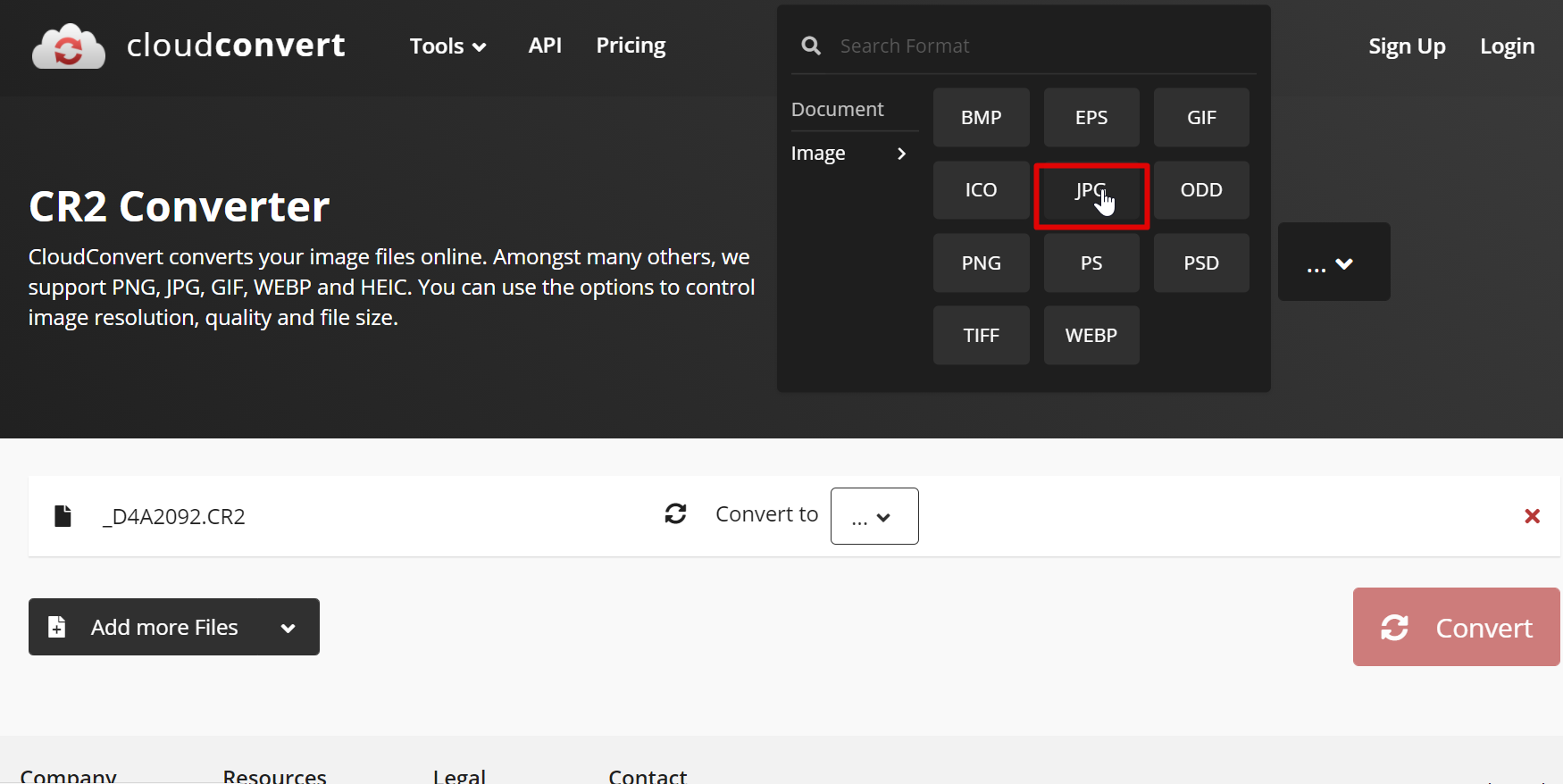Viewport: 1563px width, 784px height.
Task: Choose WEBP as output format
Action: [1091, 335]
